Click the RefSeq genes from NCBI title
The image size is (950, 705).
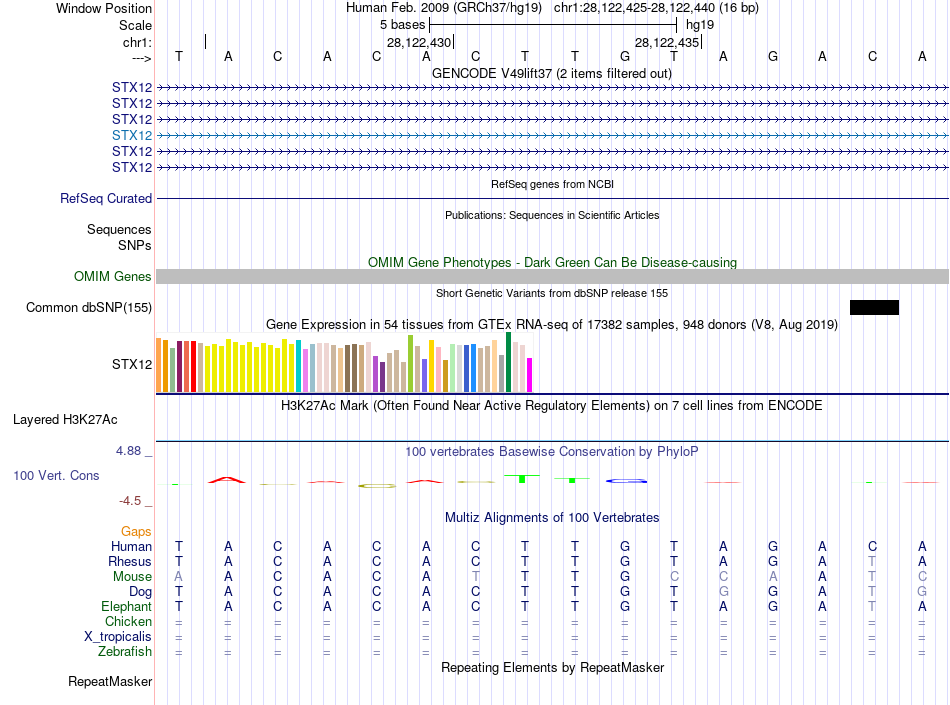[x=553, y=184]
